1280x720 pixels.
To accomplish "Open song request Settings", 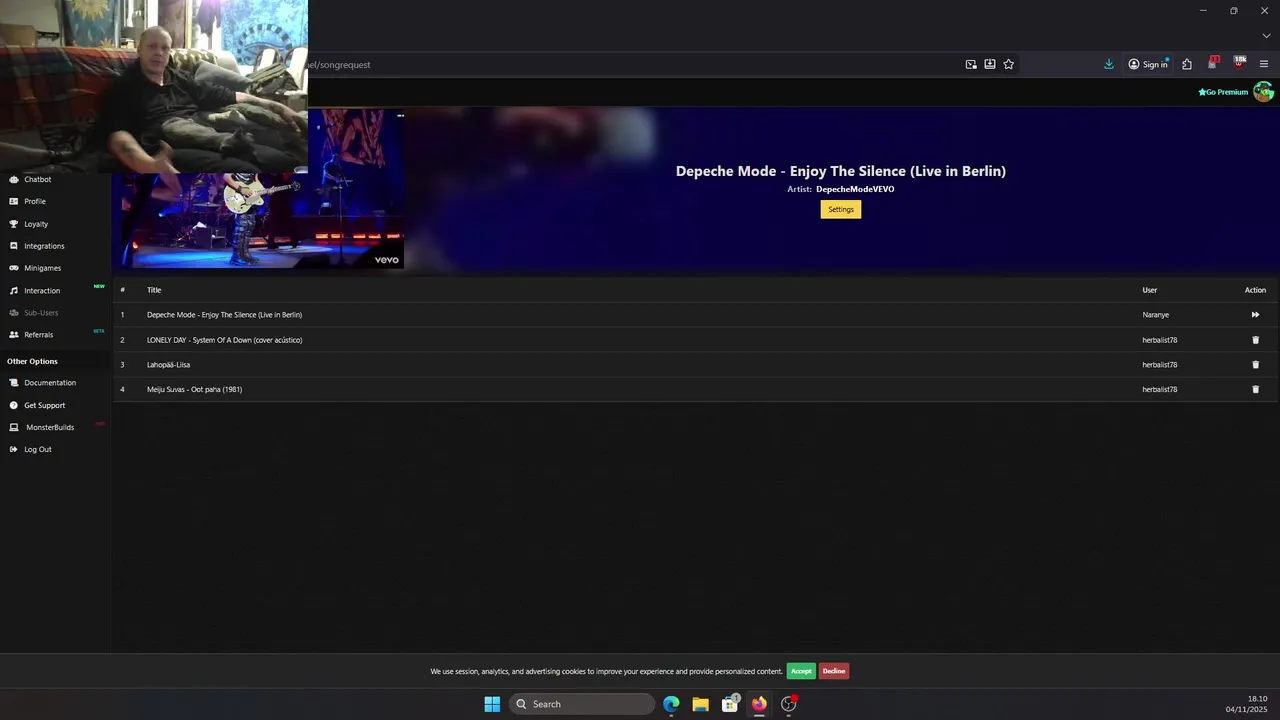I will coord(841,209).
